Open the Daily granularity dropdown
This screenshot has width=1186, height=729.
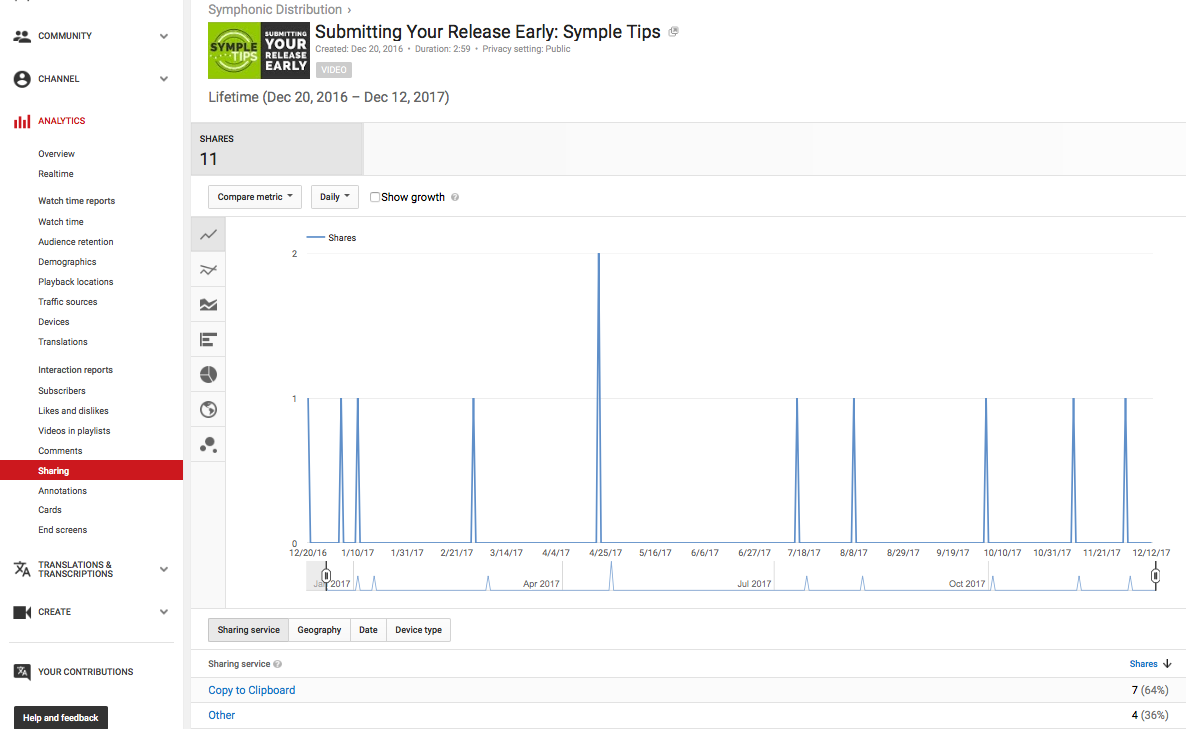pos(334,197)
